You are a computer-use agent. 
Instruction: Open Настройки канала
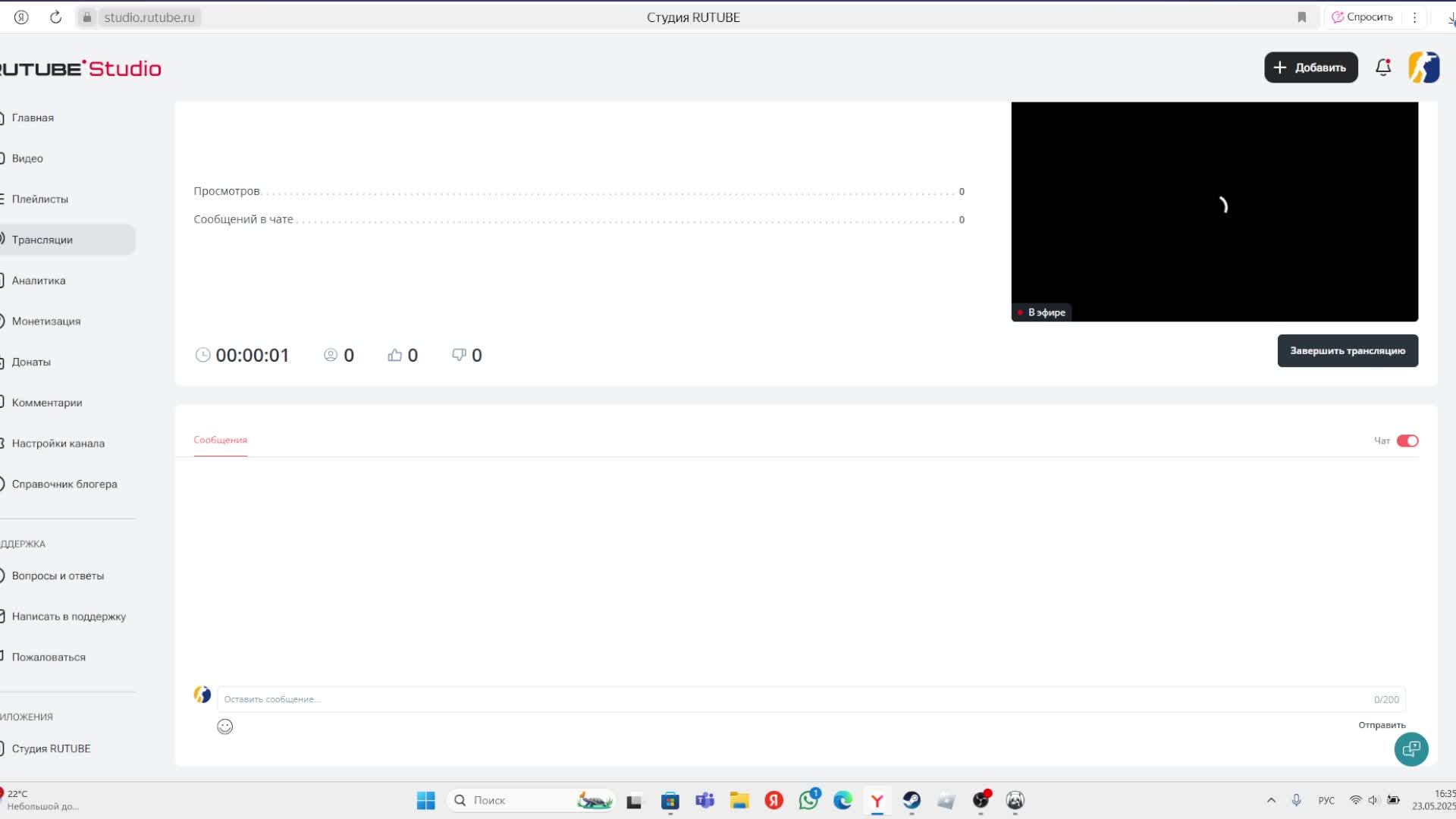tap(58, 444)
